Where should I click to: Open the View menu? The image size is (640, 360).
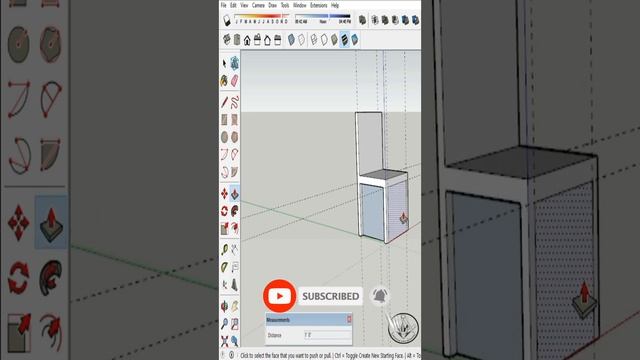click(244, 5)
